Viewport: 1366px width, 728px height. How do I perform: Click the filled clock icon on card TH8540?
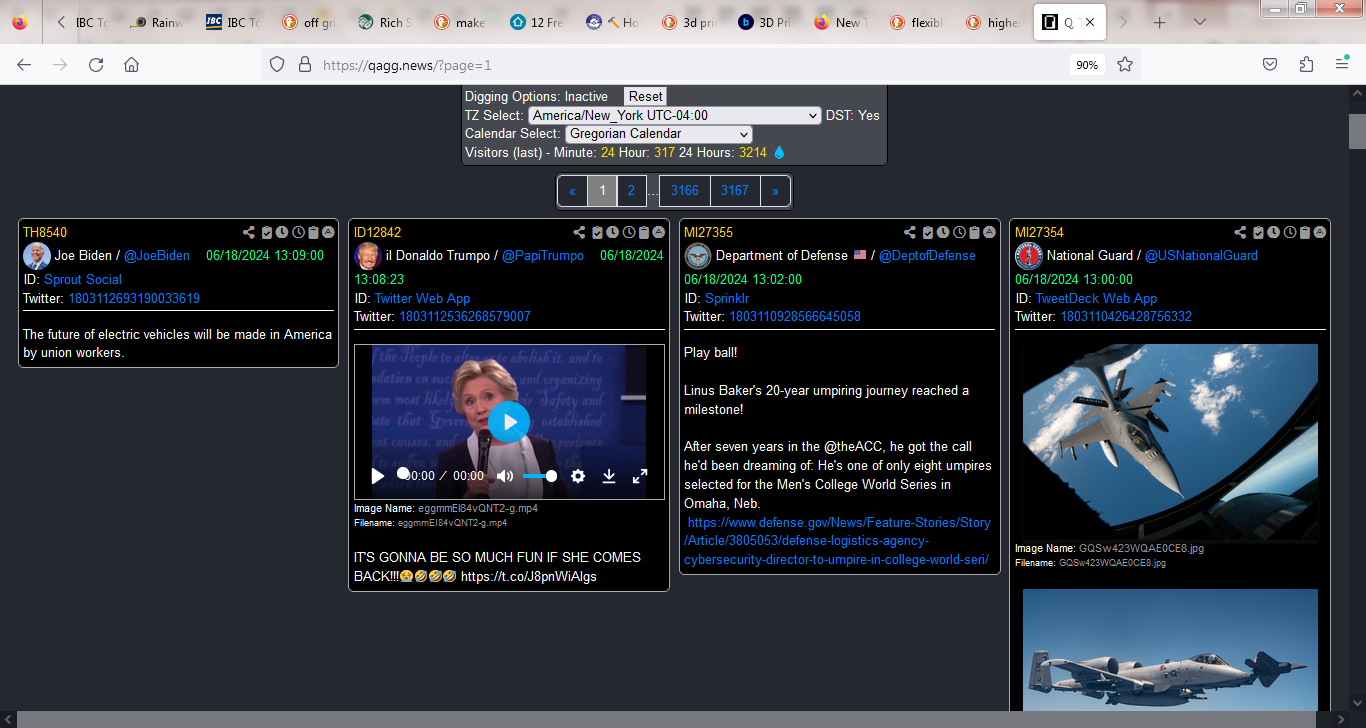[282, 233]
